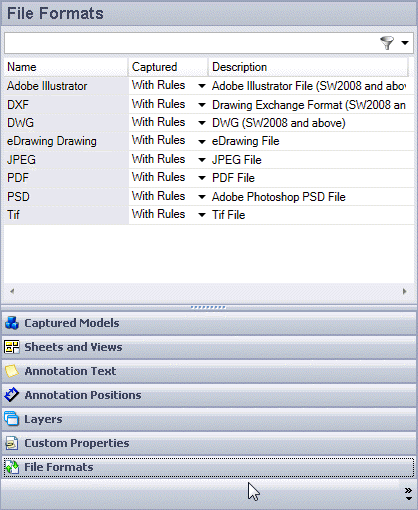Image resolution: width=418 pixels, height=510 pixels.
Task: Click the File Formats icon
Action: click(x=12, y=467)
